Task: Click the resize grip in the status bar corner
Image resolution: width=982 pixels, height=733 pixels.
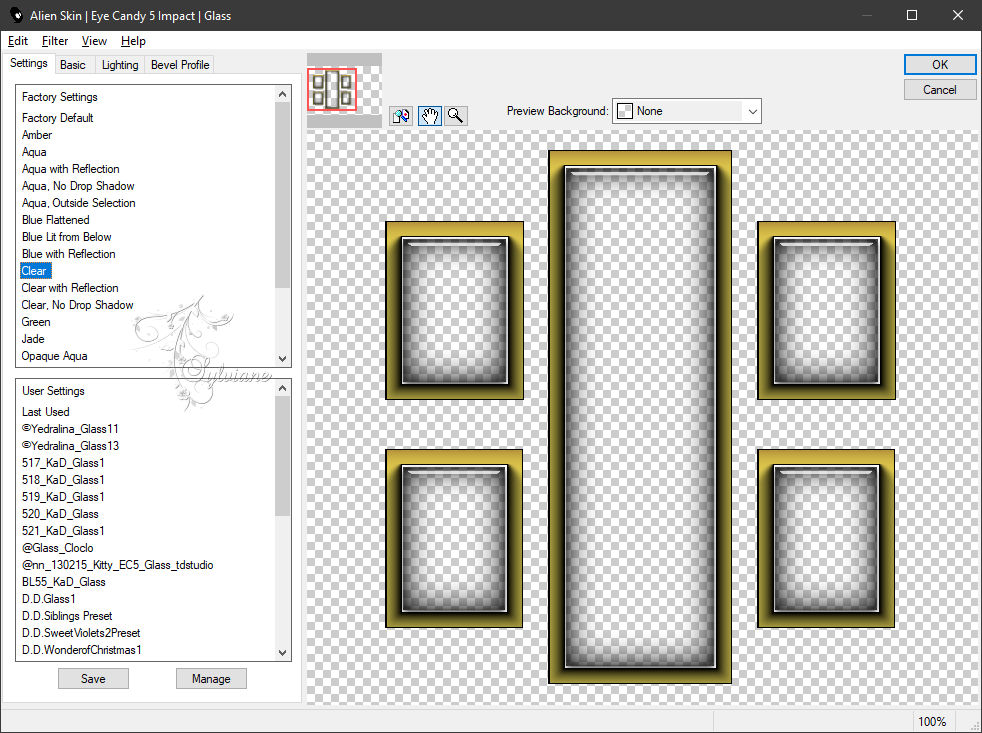Action: (x=974, y=725)
